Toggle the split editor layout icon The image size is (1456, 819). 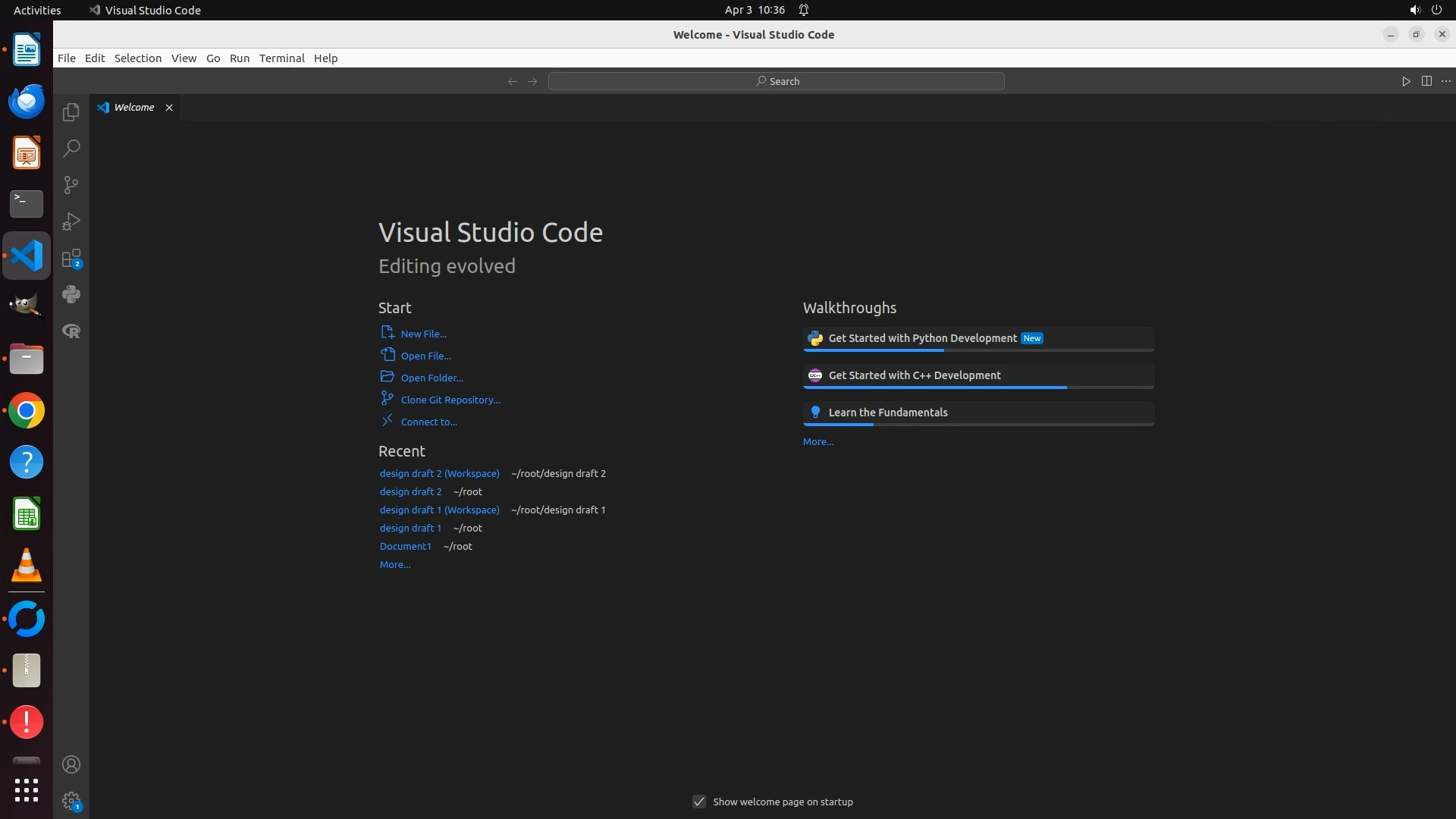click(x=1426, y=81)
